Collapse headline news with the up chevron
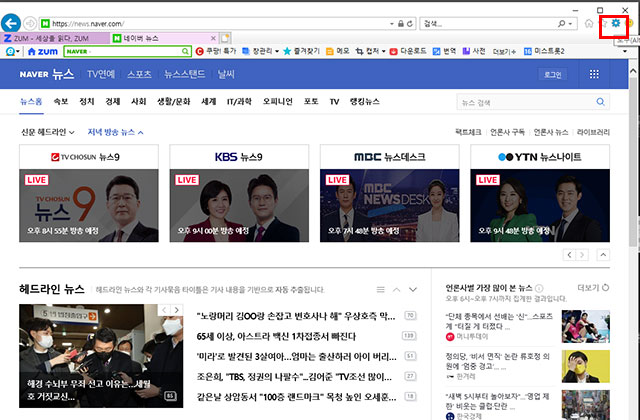640x420 pixels. point(396,289)
